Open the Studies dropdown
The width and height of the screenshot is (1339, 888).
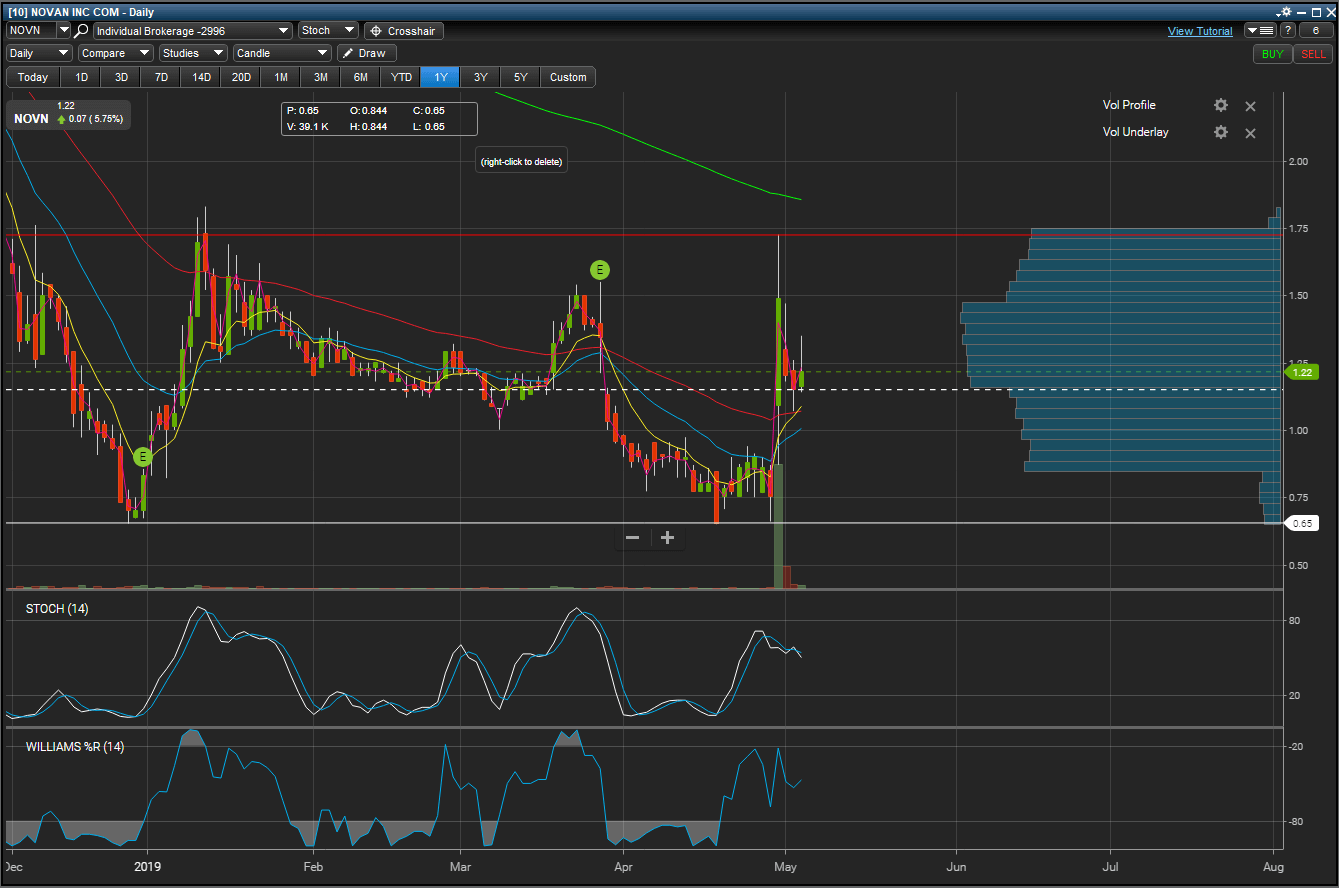(x=193, y=53)
